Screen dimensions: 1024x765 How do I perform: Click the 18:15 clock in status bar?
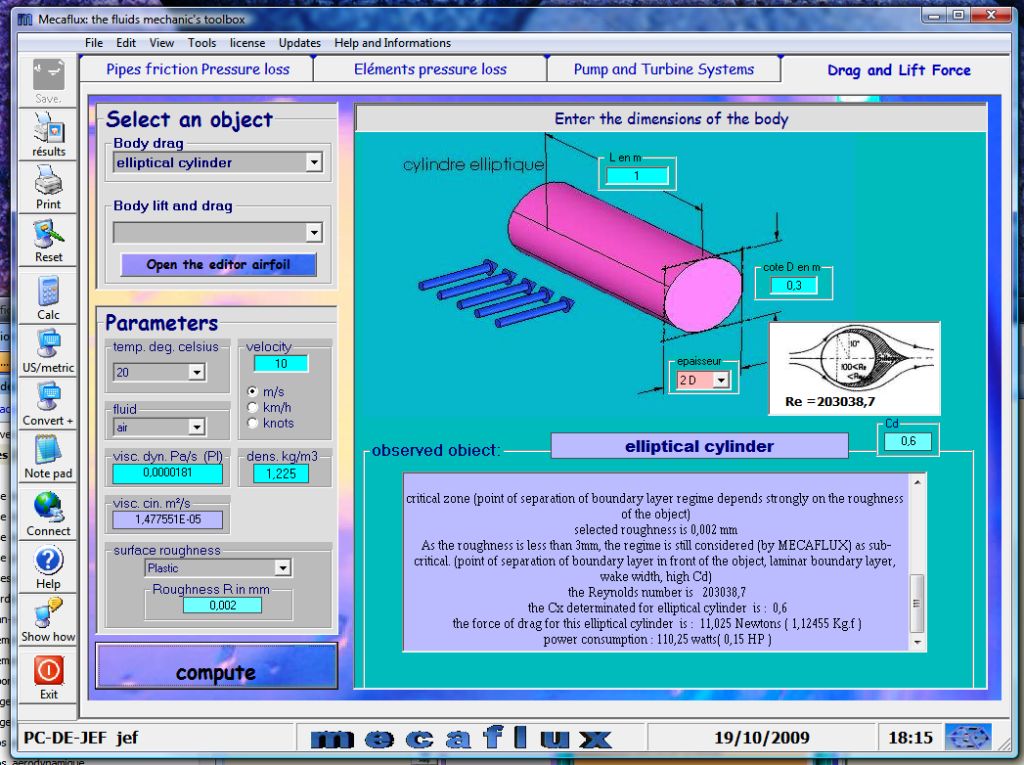point(910,738)
